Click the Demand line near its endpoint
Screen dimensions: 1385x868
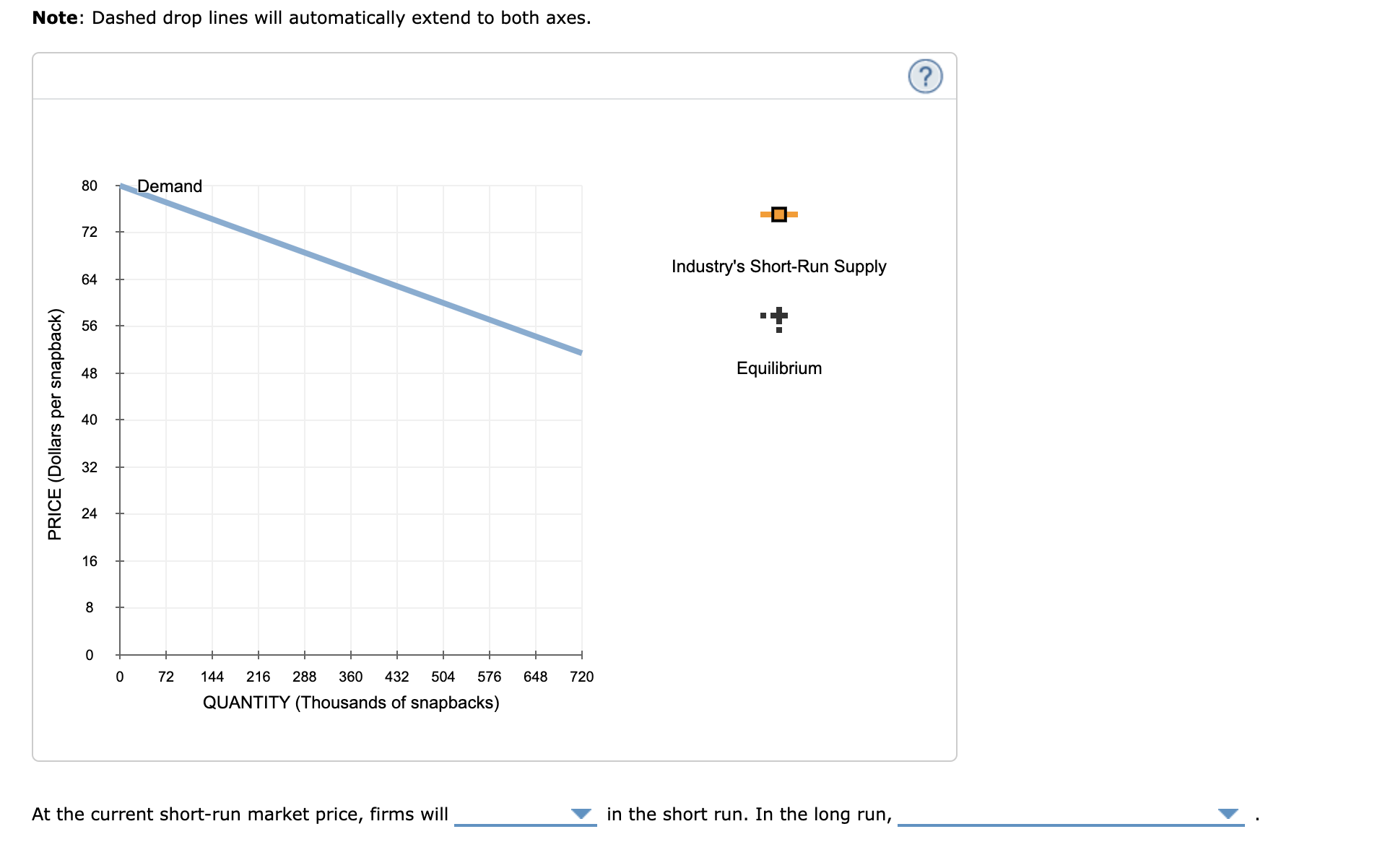(570, 350)
